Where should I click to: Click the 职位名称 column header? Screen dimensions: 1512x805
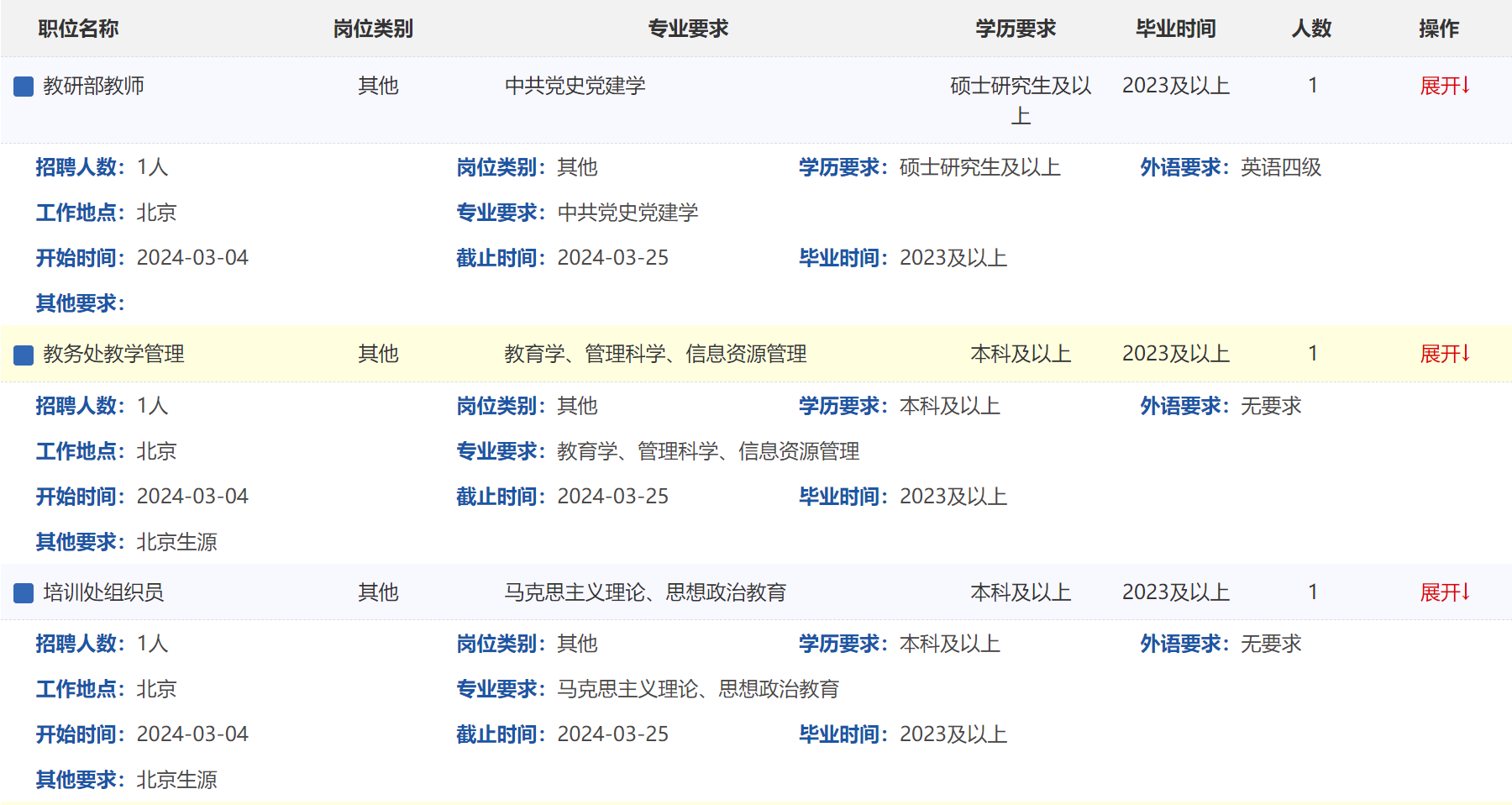coord(78,29)
